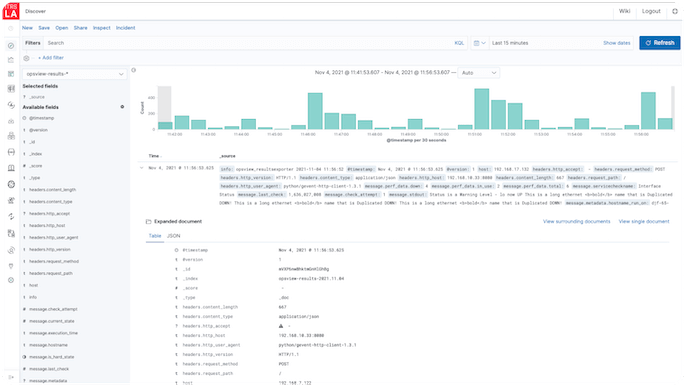The width and height of the screenshot is (686, 387).
Task: Click Save in the top menu
Action: tap(44, 28)
